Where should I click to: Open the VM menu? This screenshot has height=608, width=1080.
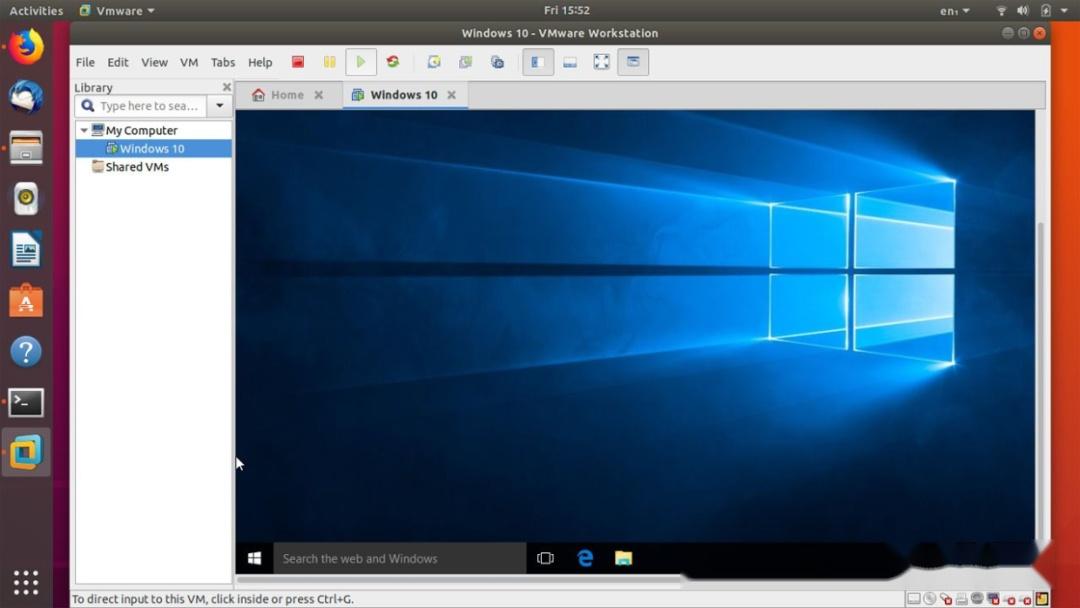coord(189,62)
